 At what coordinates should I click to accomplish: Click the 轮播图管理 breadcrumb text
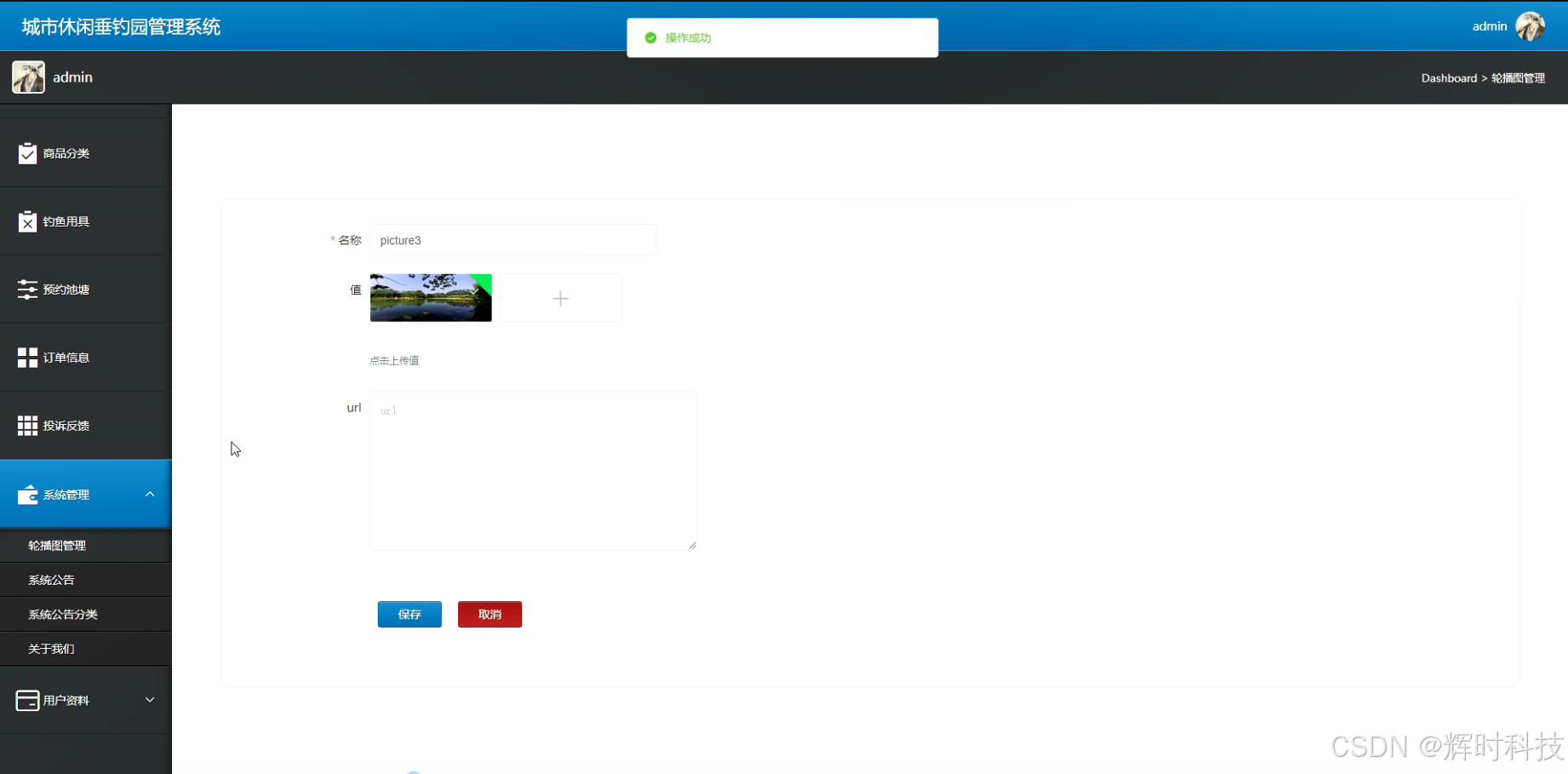[x=1518, y=78]
